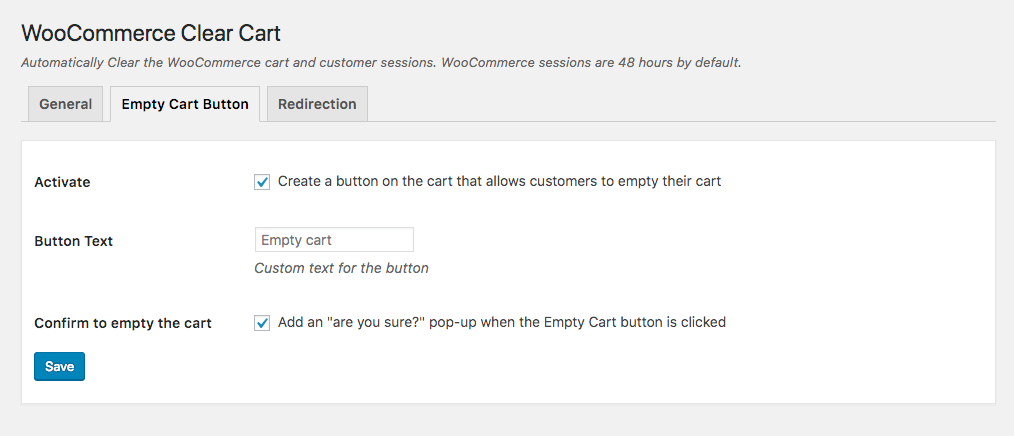Open the Redirection tab
The width and height of the screenshot is (1014, 436).
(x=317, y=104)
